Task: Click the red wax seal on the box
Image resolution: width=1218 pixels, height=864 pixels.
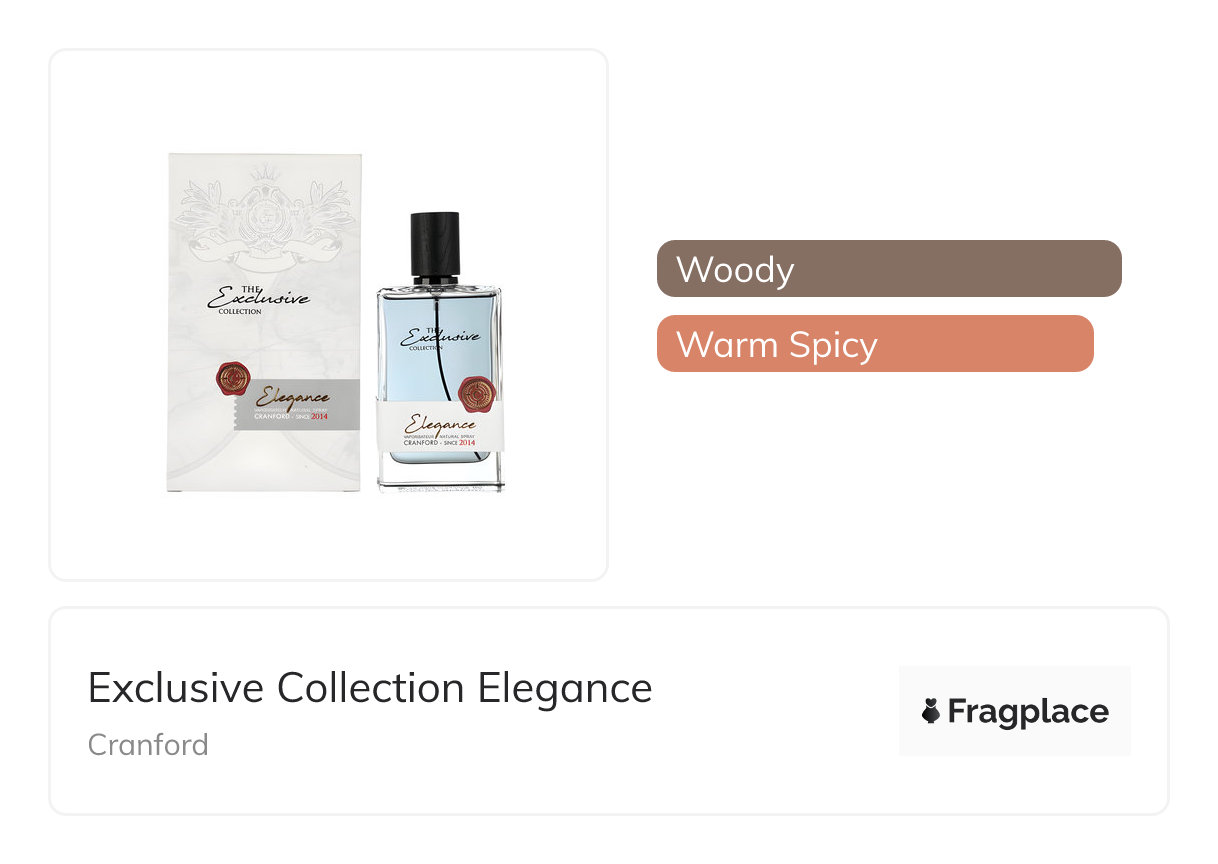Action: tap(235, 381)
